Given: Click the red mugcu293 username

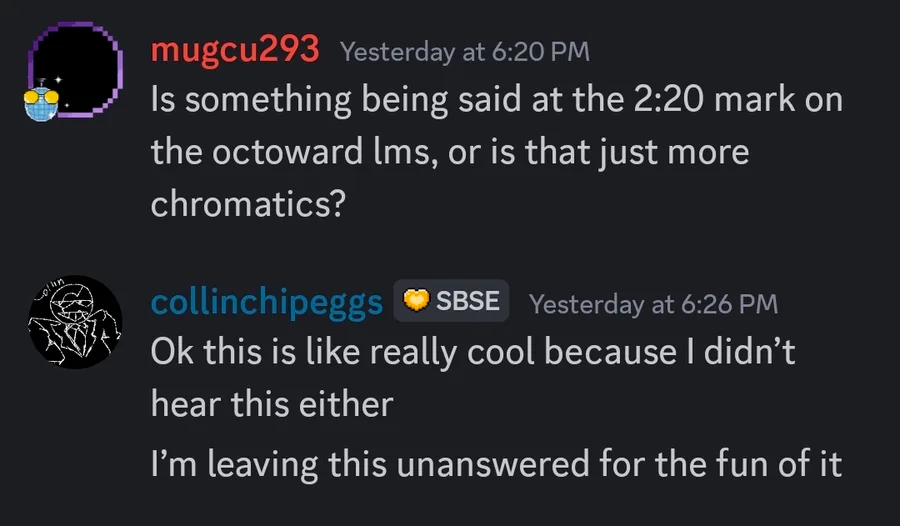Looking at the screenshot, I should point(235,48).
